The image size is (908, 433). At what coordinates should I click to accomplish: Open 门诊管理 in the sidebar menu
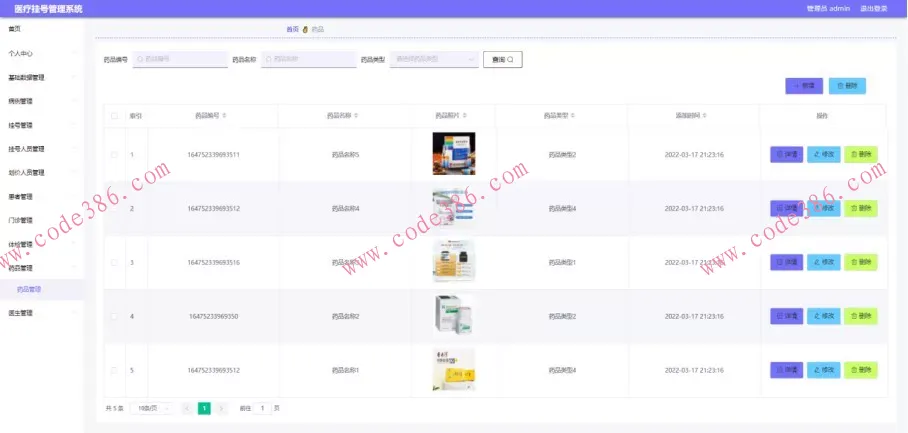42,220
